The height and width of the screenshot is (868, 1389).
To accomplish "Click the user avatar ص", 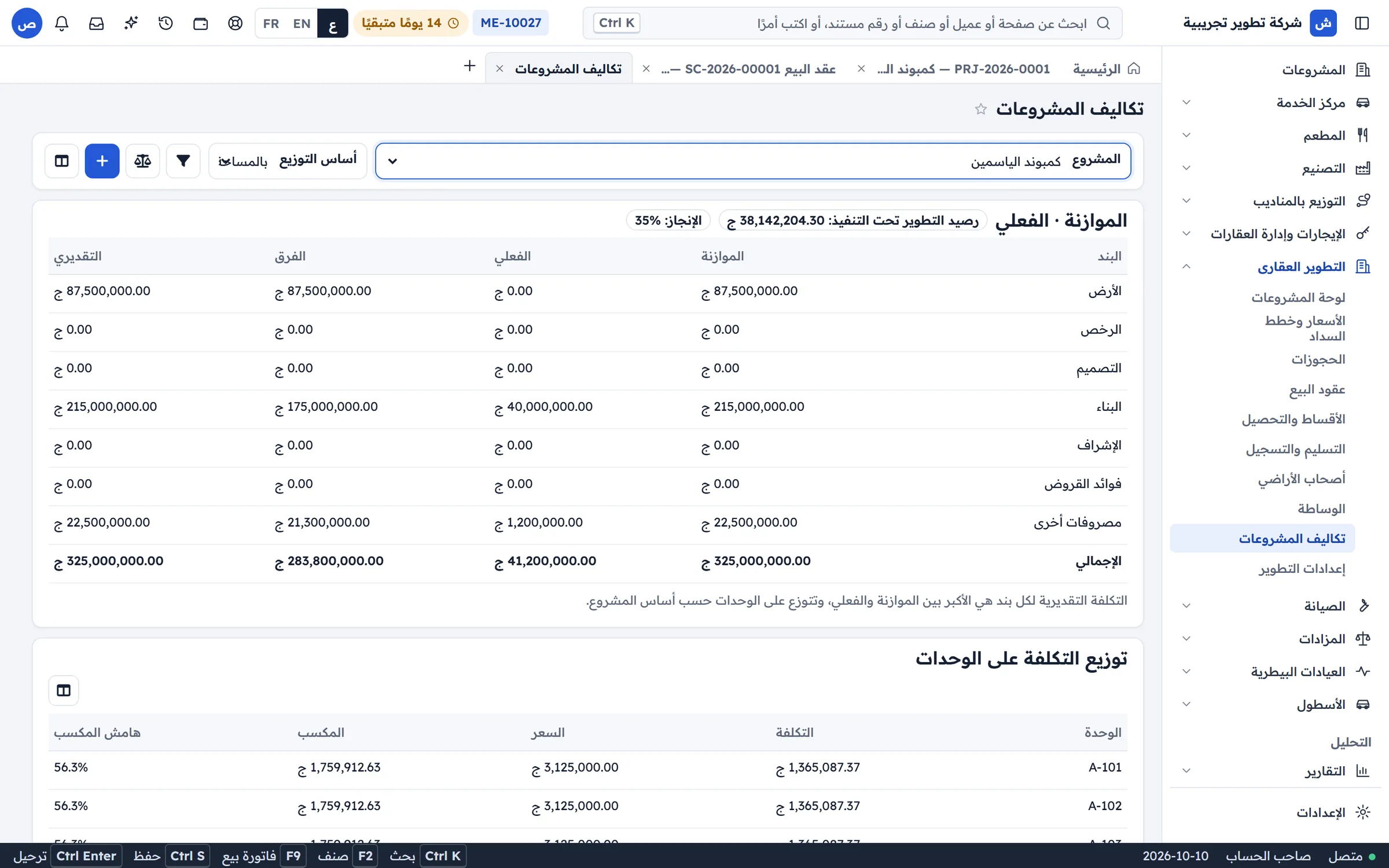I will [27, 23].
